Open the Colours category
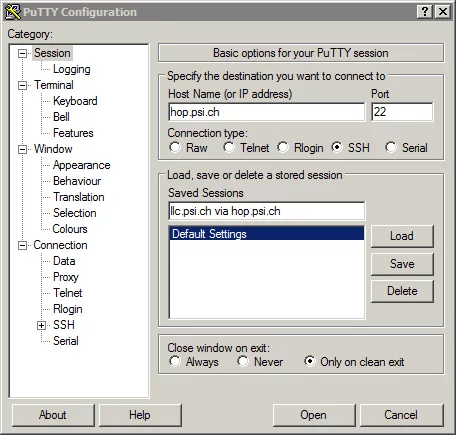The image size is (456, 435). coord(70,229)
